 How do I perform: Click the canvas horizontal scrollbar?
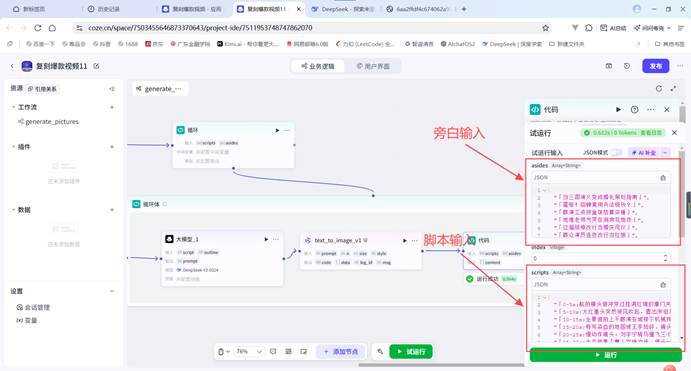coord(441,365)
